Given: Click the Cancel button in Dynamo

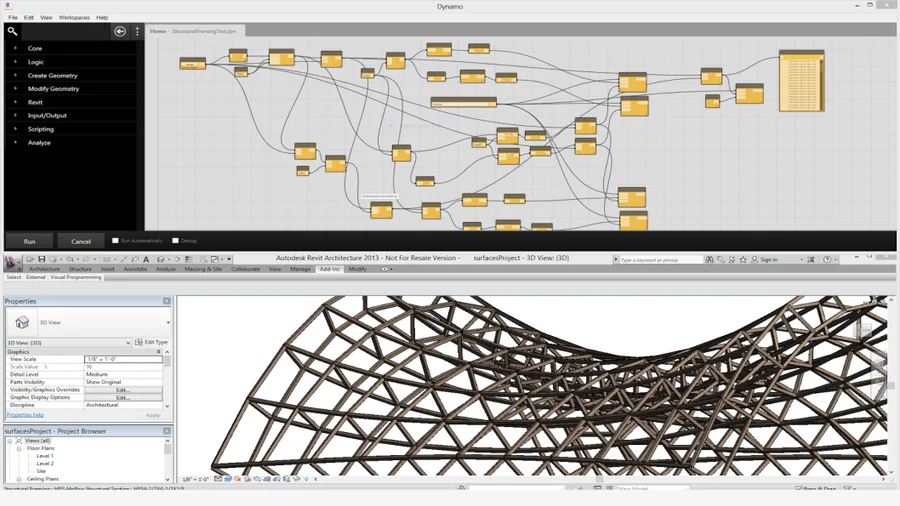Looking at the screenshot, I should pos(81,242).
